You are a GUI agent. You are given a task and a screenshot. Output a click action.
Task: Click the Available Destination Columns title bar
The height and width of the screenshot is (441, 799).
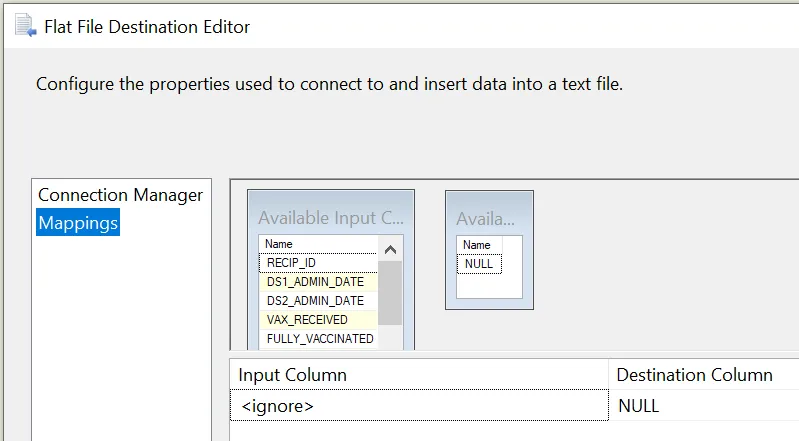coord(489,218)
